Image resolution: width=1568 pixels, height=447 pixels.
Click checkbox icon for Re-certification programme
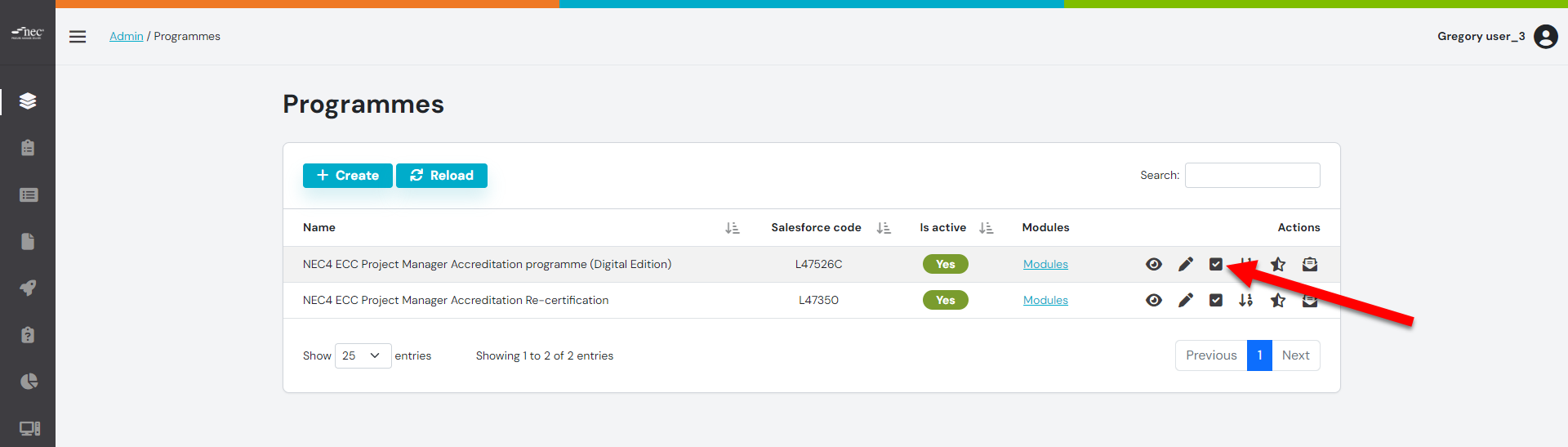click(1215, 300)
